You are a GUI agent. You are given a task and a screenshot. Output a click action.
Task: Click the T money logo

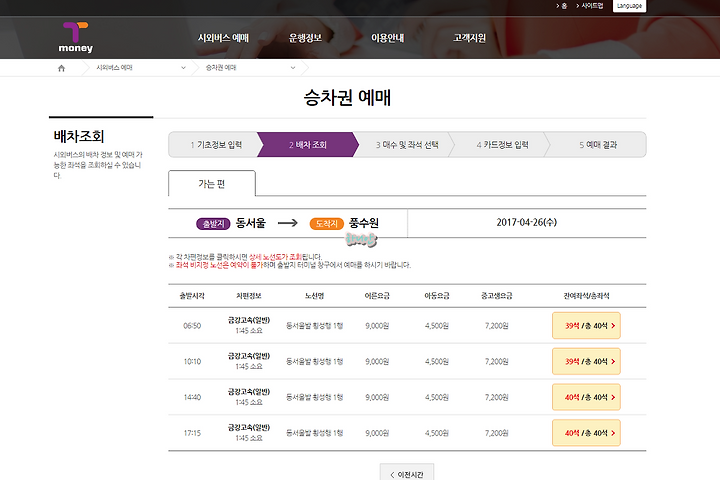pyautogui.click(x=76, y=37)
